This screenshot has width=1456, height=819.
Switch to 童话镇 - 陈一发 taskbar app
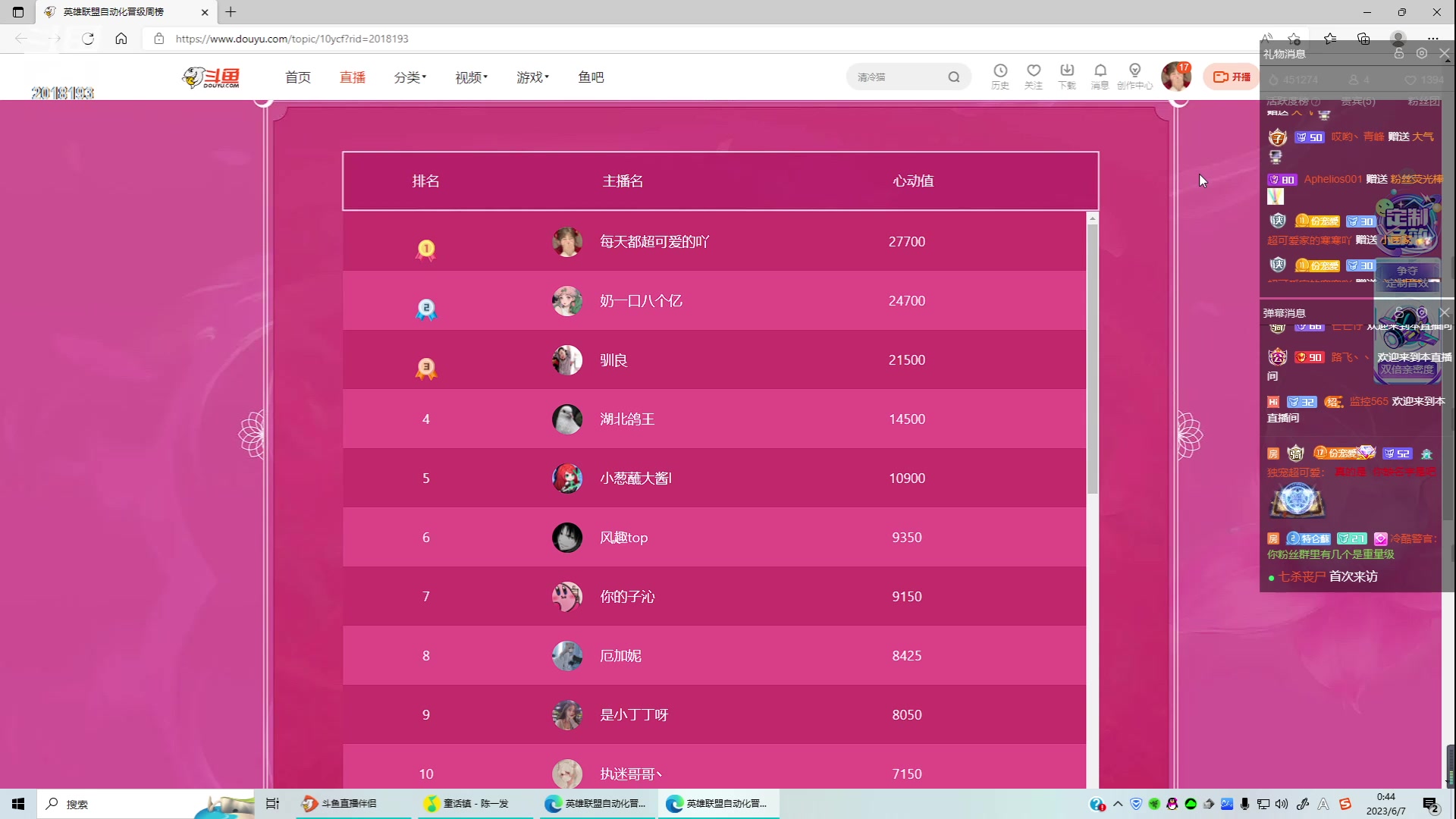[474, 804]
